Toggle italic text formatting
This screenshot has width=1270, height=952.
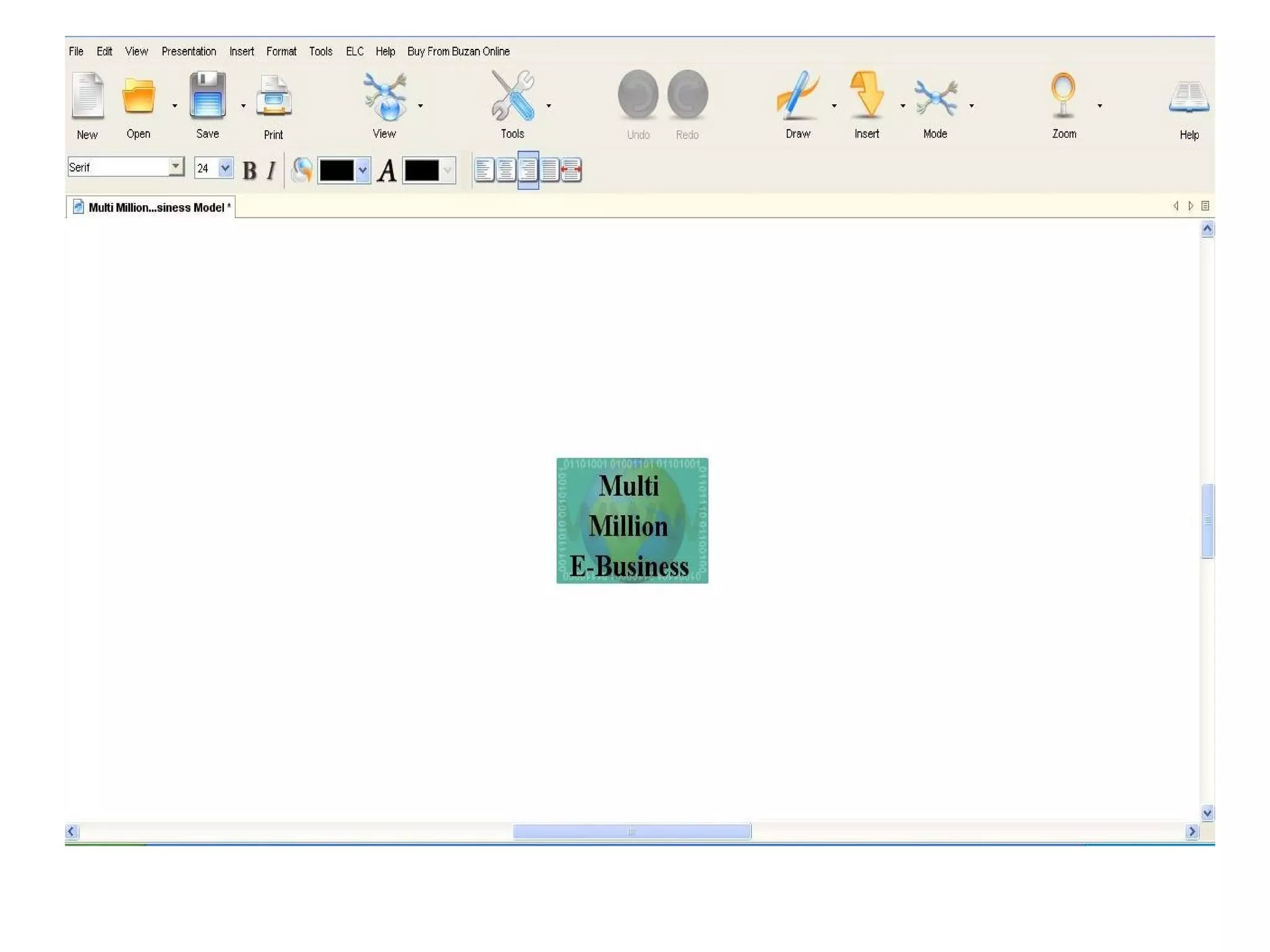pyautogui.click(x=271, y=170)
